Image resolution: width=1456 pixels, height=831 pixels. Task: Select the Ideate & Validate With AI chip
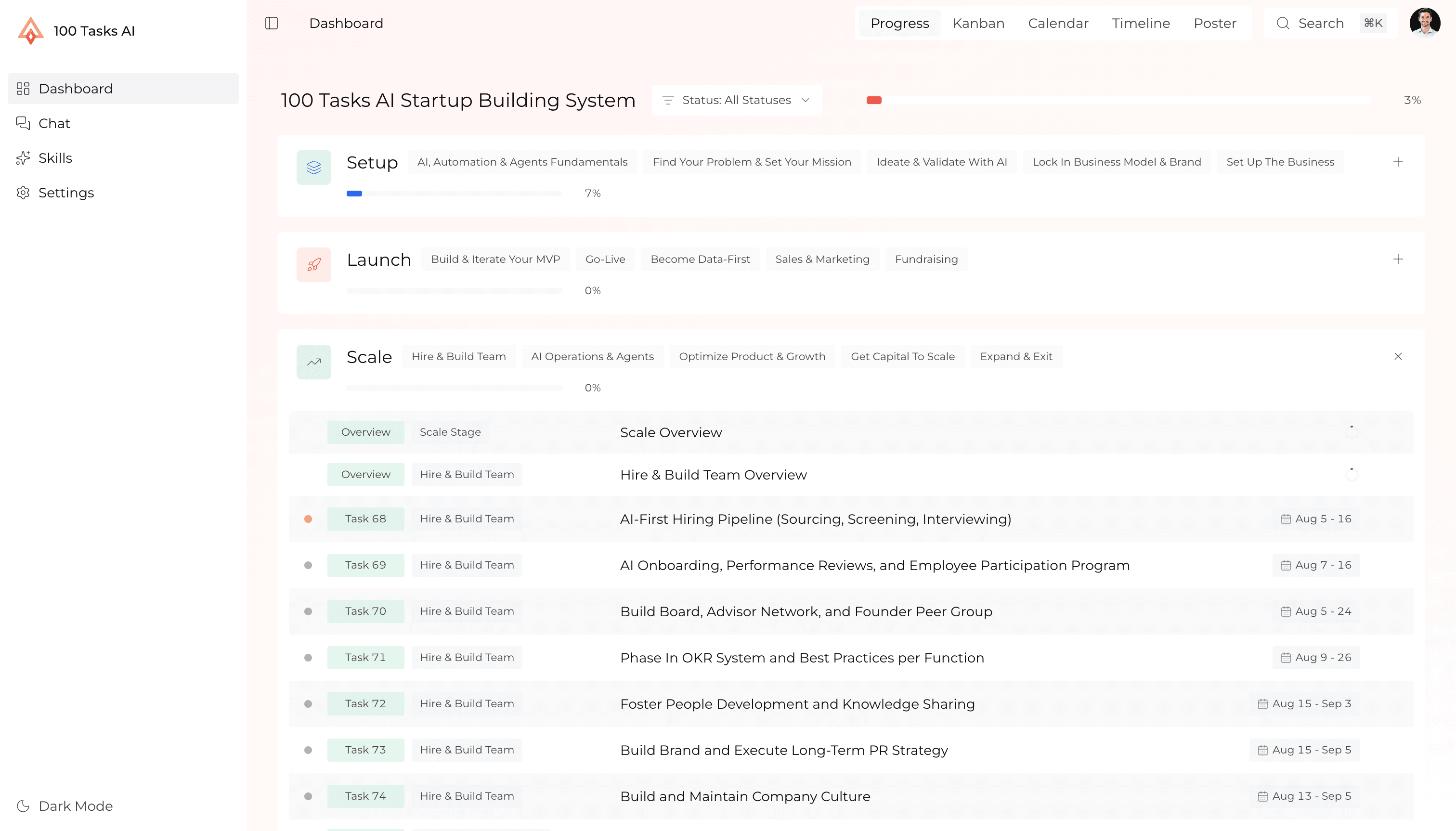942,162
